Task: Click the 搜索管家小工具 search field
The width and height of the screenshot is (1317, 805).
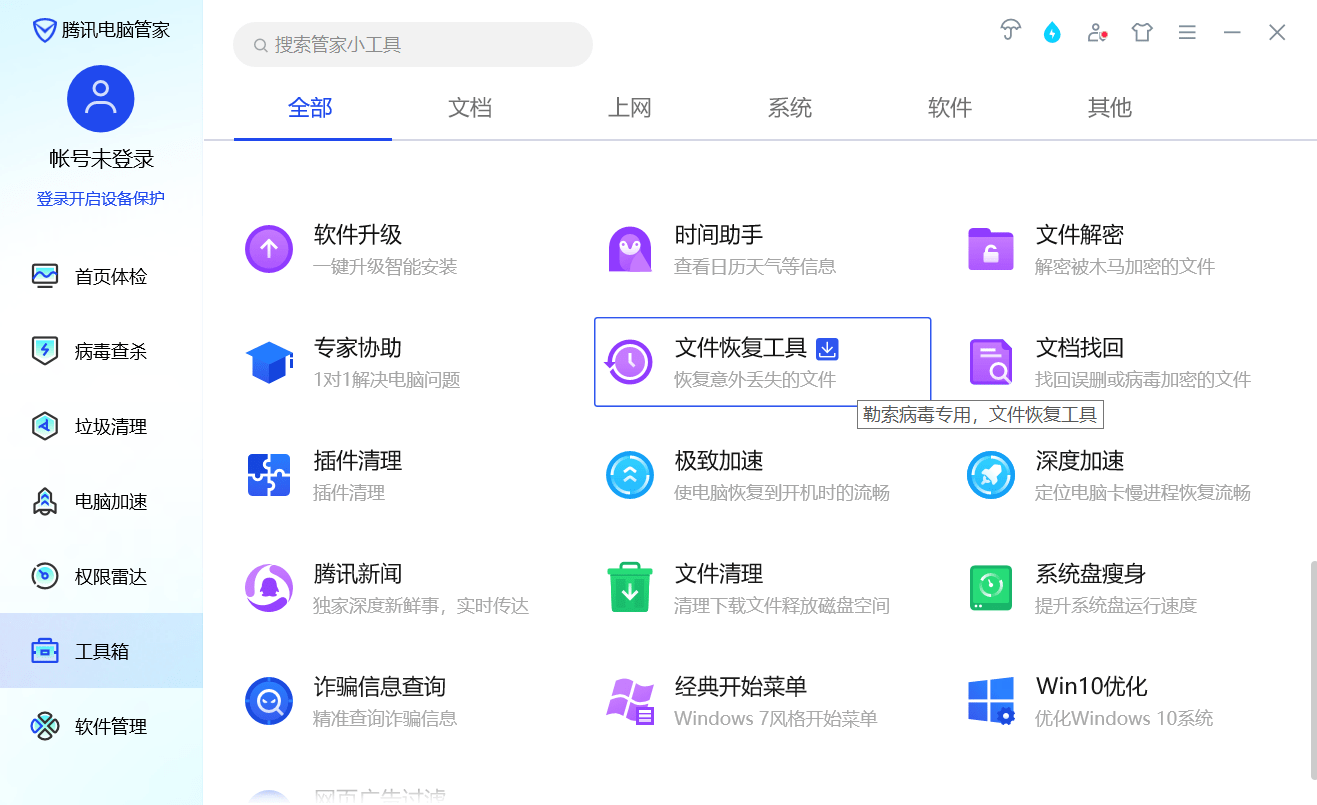Action: coord(413,45)
